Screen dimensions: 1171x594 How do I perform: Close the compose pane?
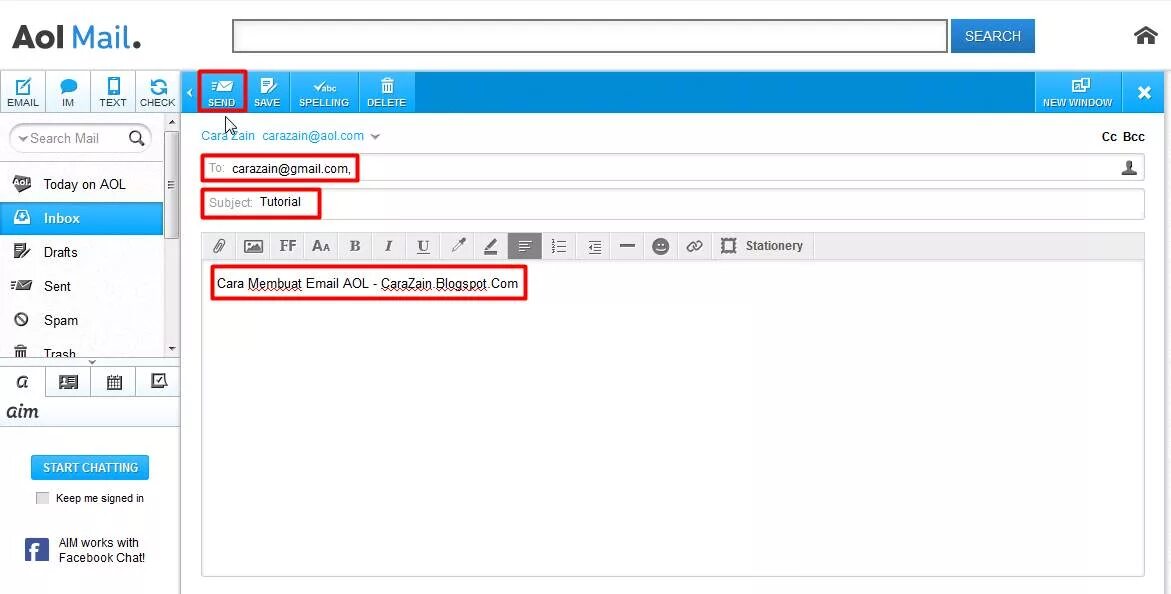[x=1143, y=93]
